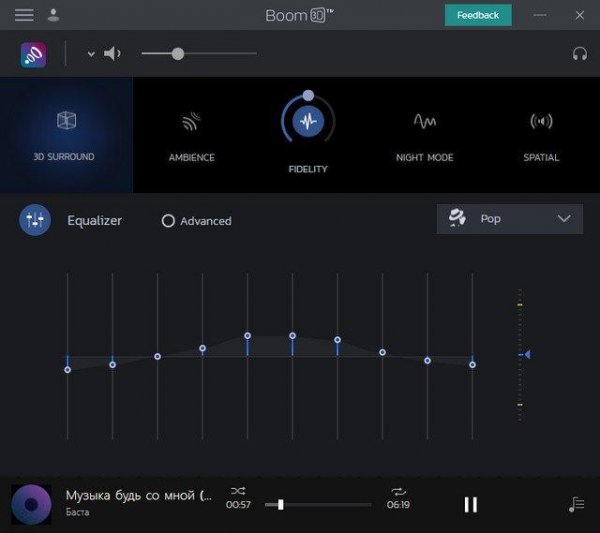Toggle the Equalizer on/off button
Image resolution: width=600 pixels, height=533 pixels.
35,220
